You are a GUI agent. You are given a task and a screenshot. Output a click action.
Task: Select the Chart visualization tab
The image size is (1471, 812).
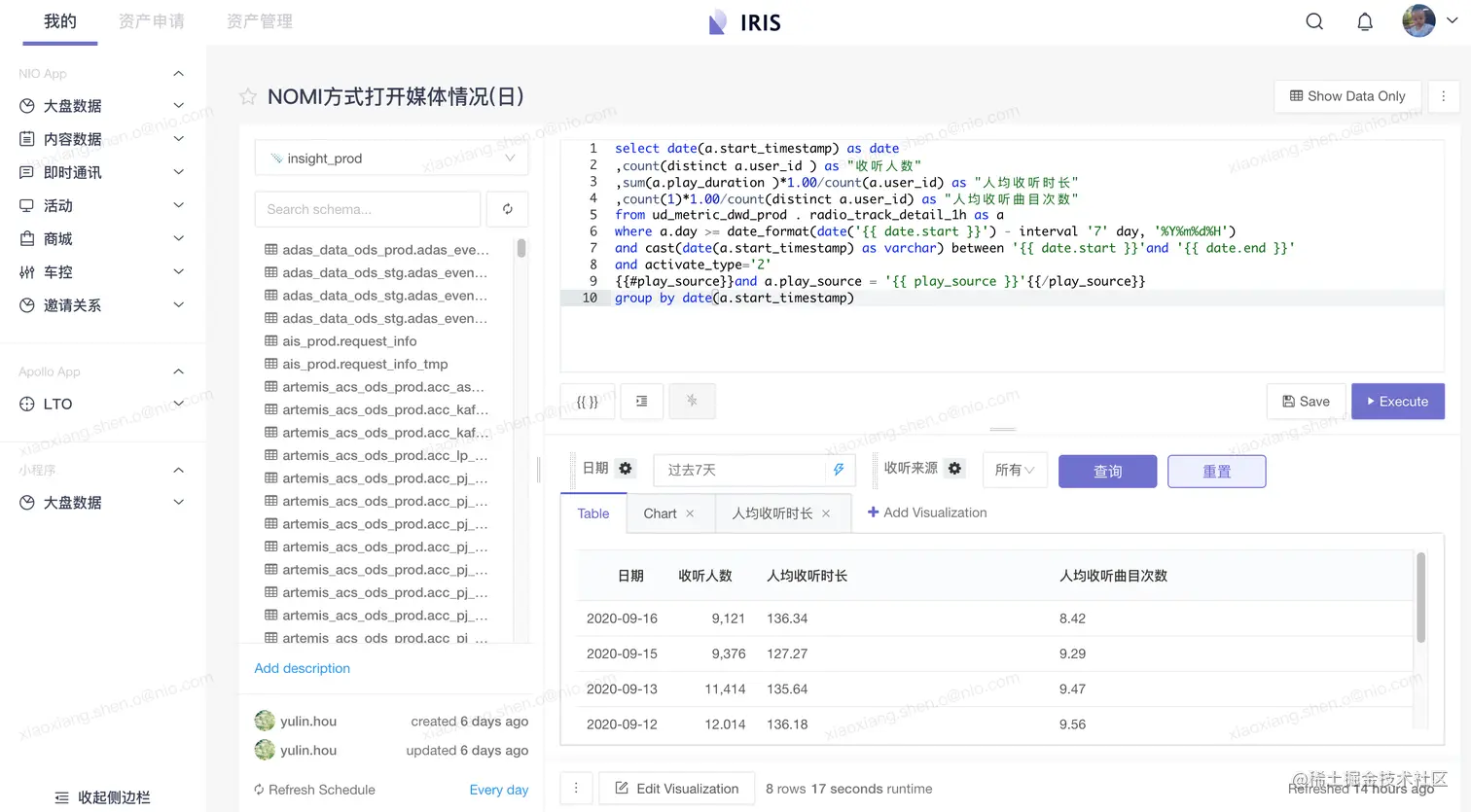tap(660, 513)
